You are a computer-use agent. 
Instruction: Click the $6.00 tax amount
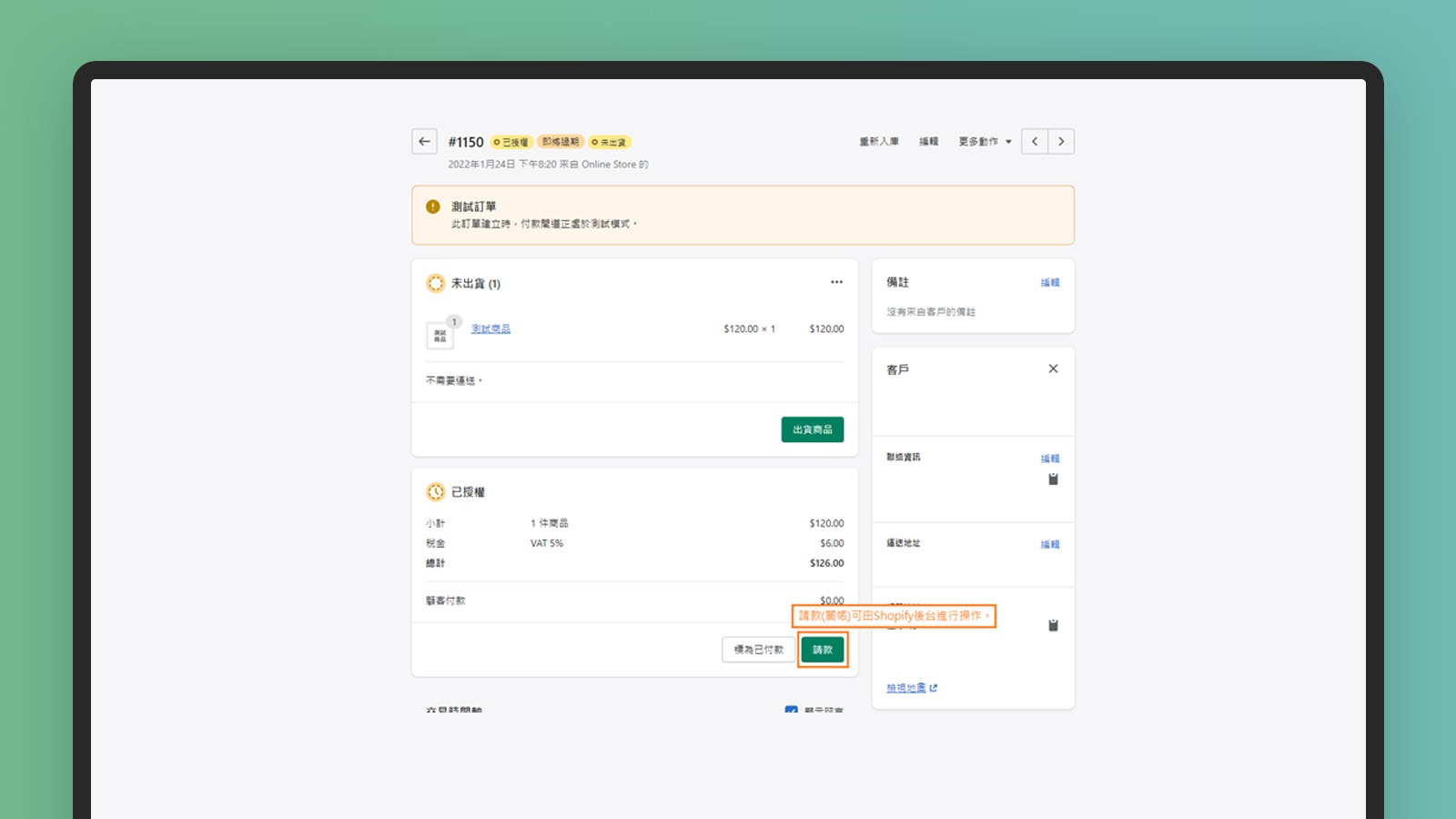point(832,543)
